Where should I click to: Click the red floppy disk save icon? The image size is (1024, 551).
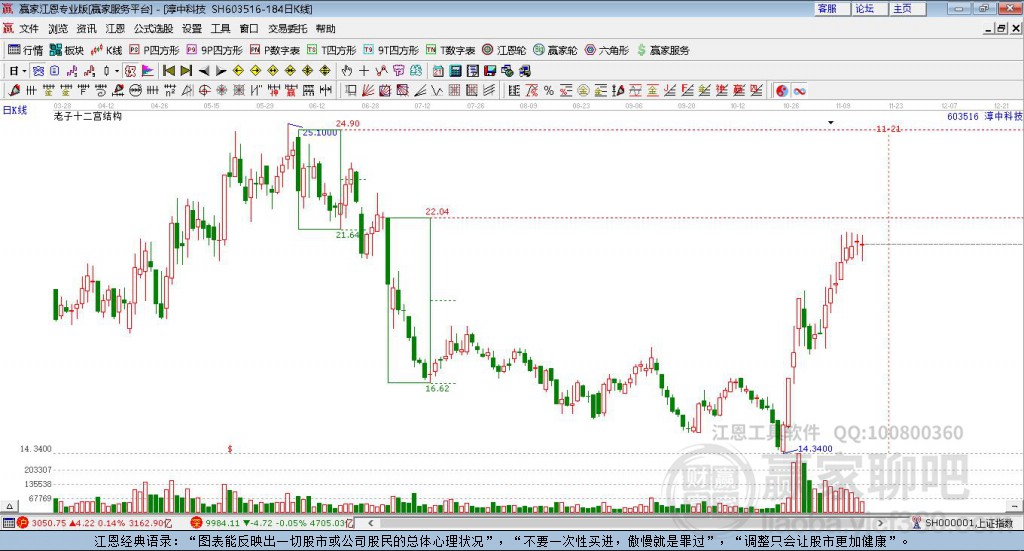pyautogui.click(x=490, y=71)
